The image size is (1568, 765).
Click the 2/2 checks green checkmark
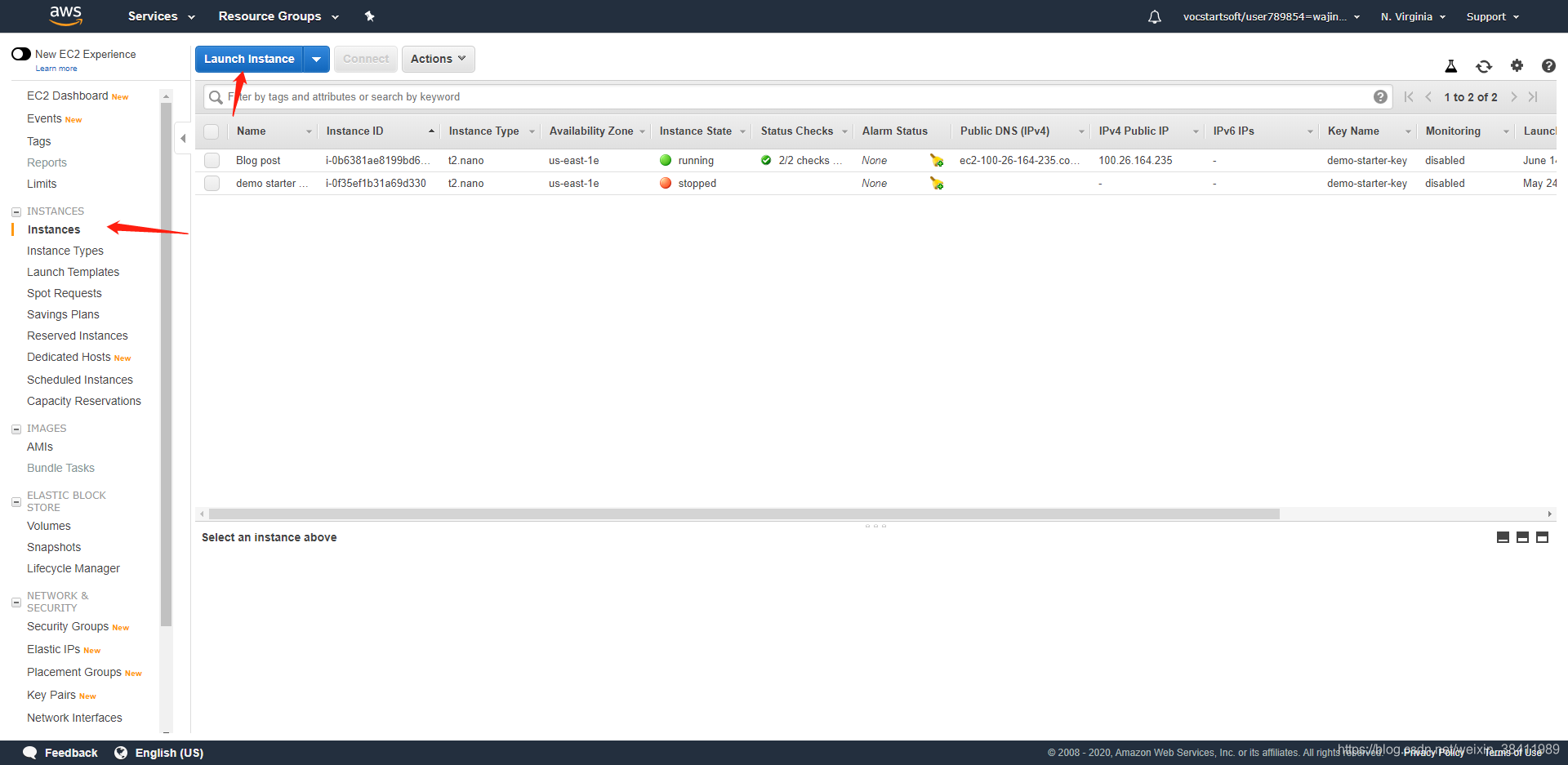tap(766, 161)
